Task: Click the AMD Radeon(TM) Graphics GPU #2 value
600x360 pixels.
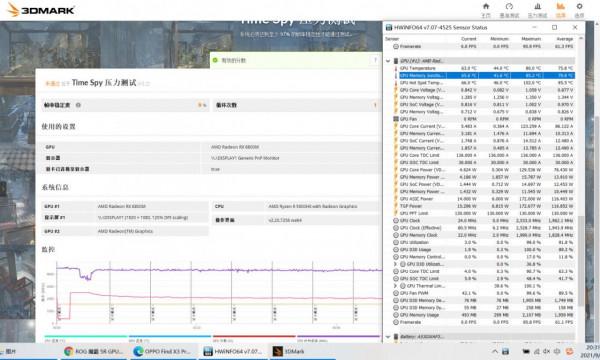Action: (x=125, y=231)
